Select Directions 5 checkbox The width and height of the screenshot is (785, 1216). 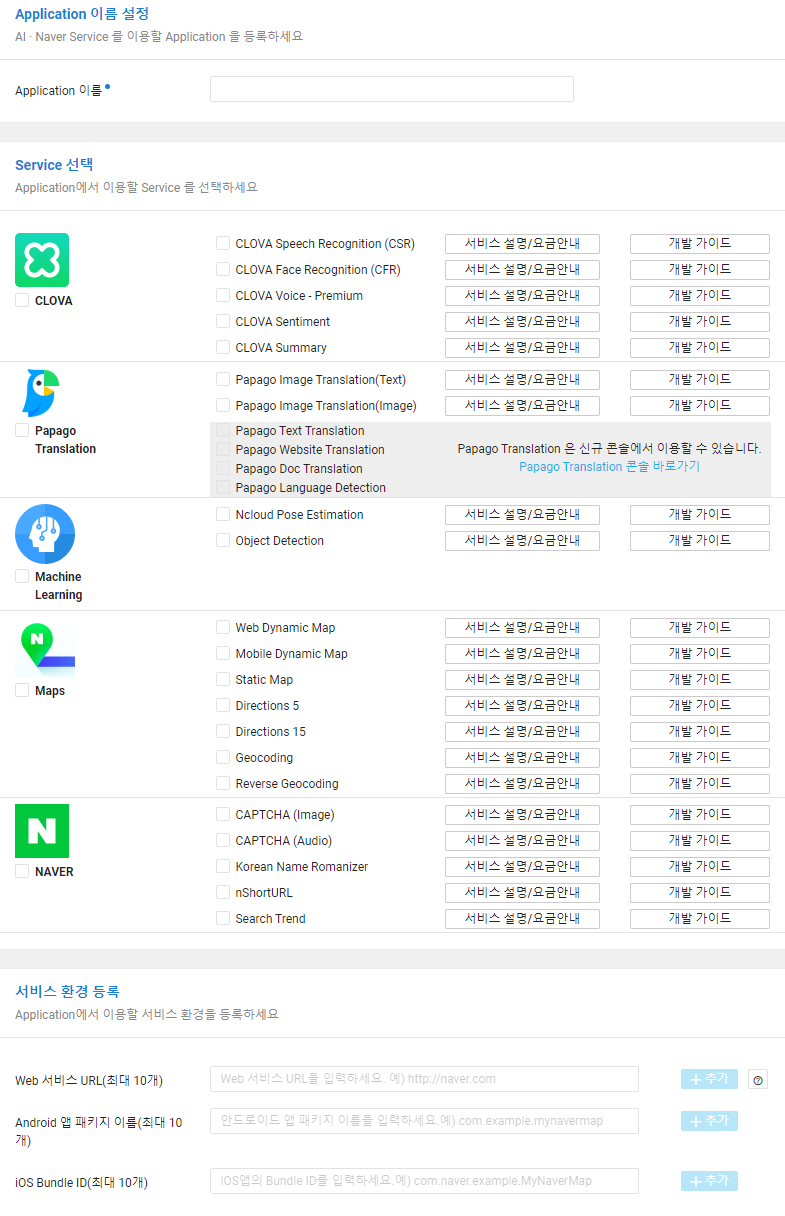[223, 705]
